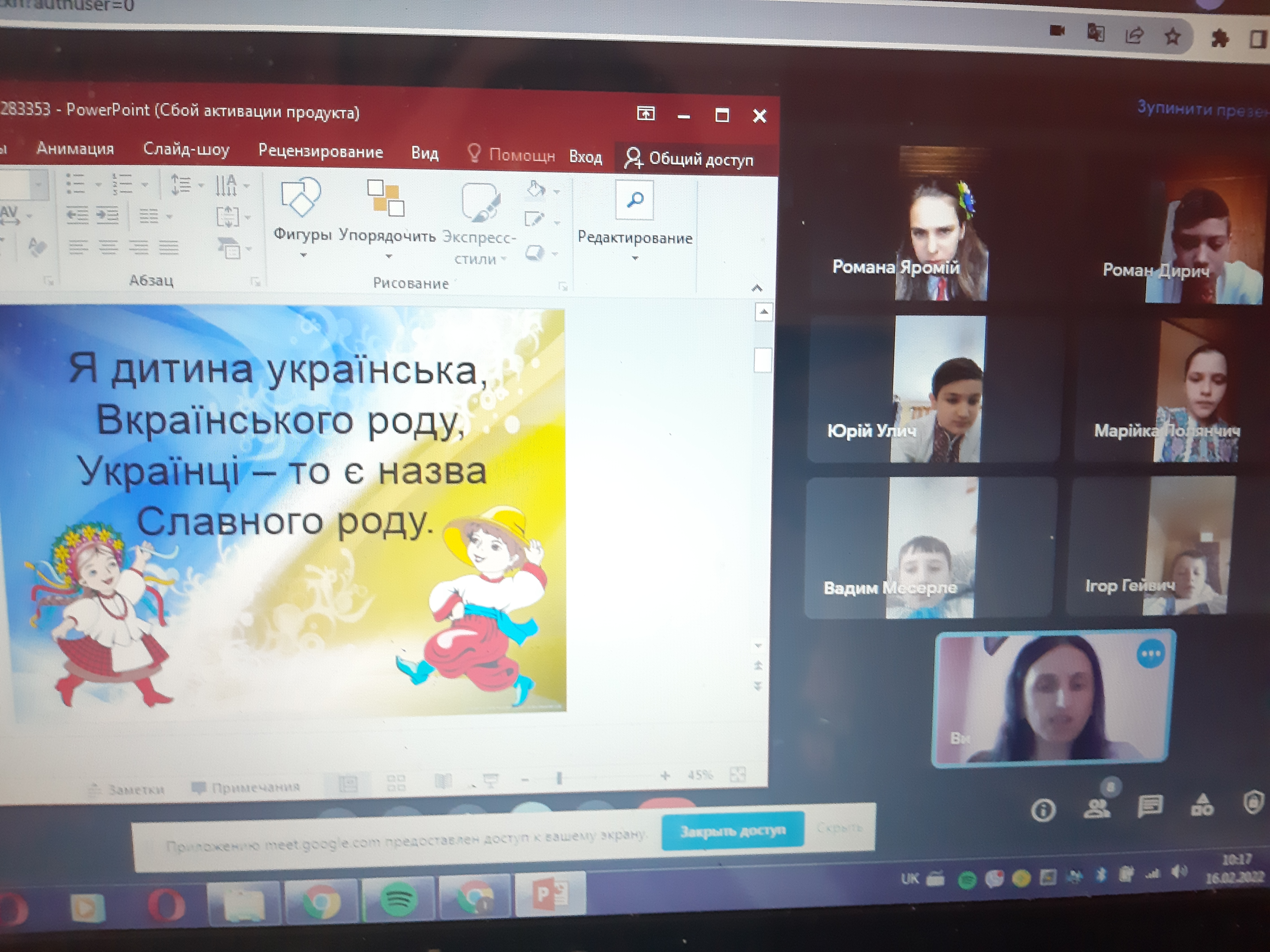This screenshot has width=1270, height=952.
Task: Open ribbon display options in title bar
Action: pyautogui.click(x=646, y=114)
